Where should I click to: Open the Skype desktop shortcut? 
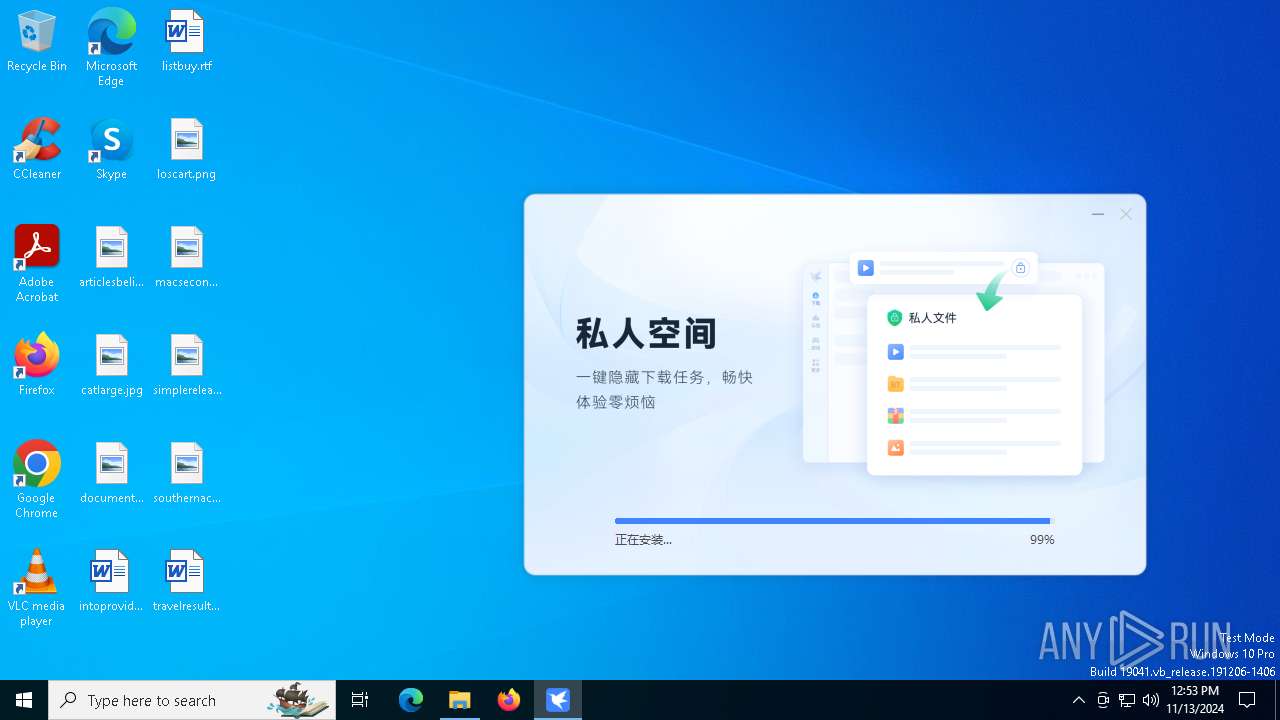click(111, 149)
